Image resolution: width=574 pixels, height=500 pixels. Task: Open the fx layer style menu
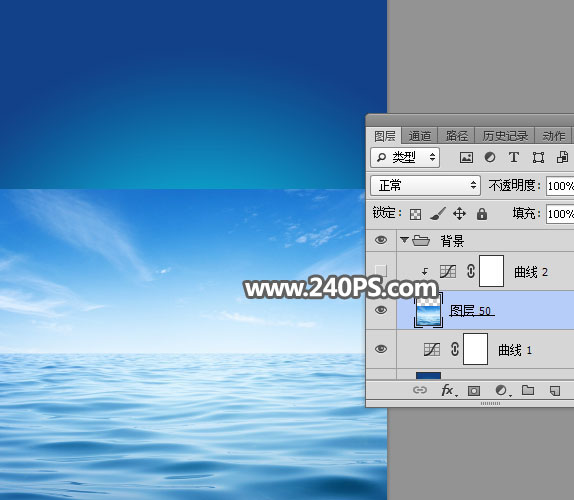click(x=448, y=390)
